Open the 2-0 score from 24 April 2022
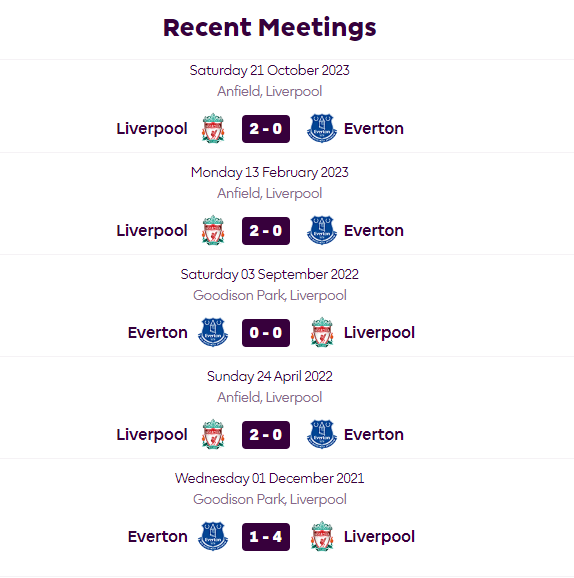This screenshot has height=578, width=574. [x=266, y=435]
